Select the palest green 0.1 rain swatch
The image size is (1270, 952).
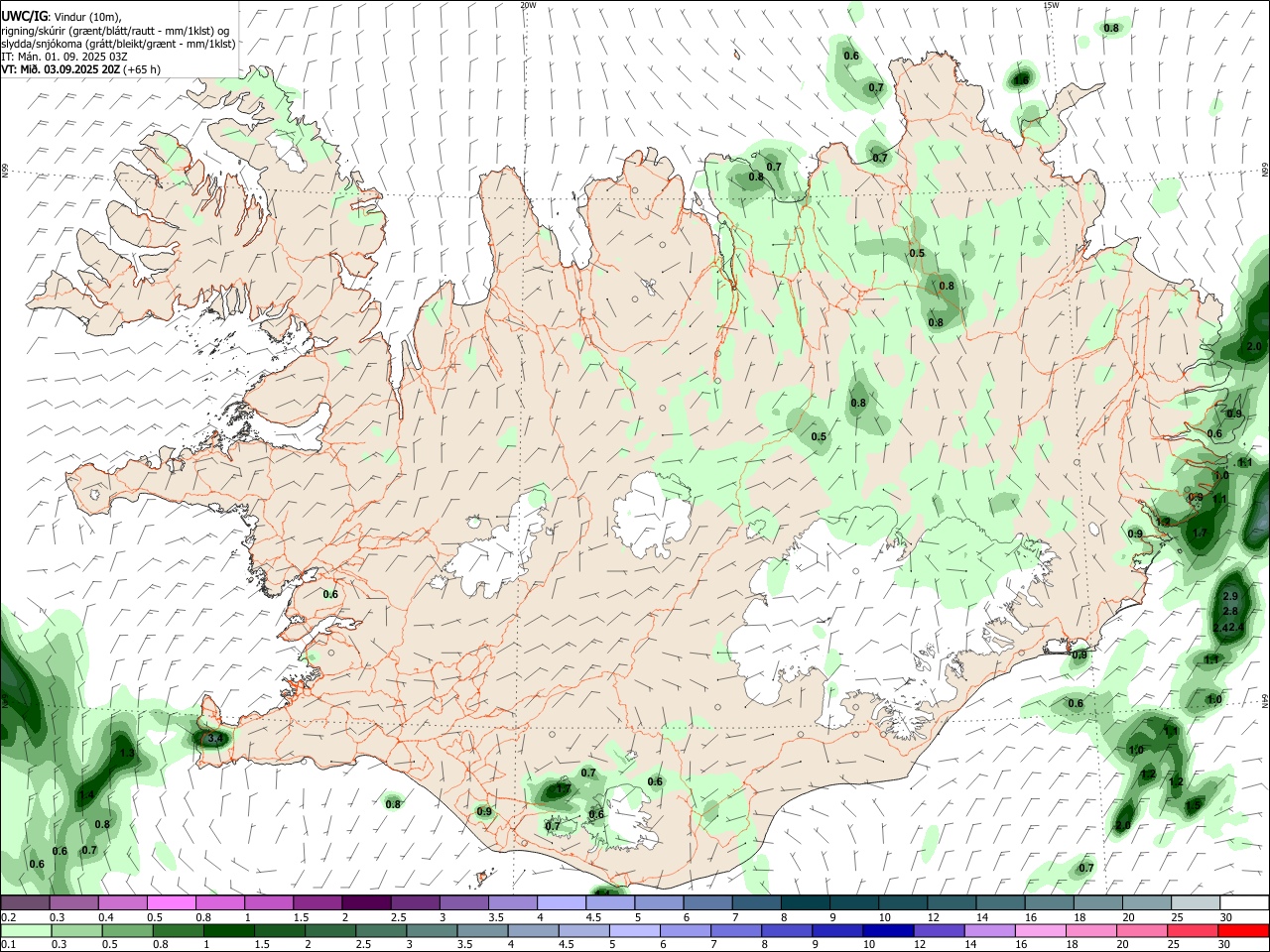click(x=26, y=930)
